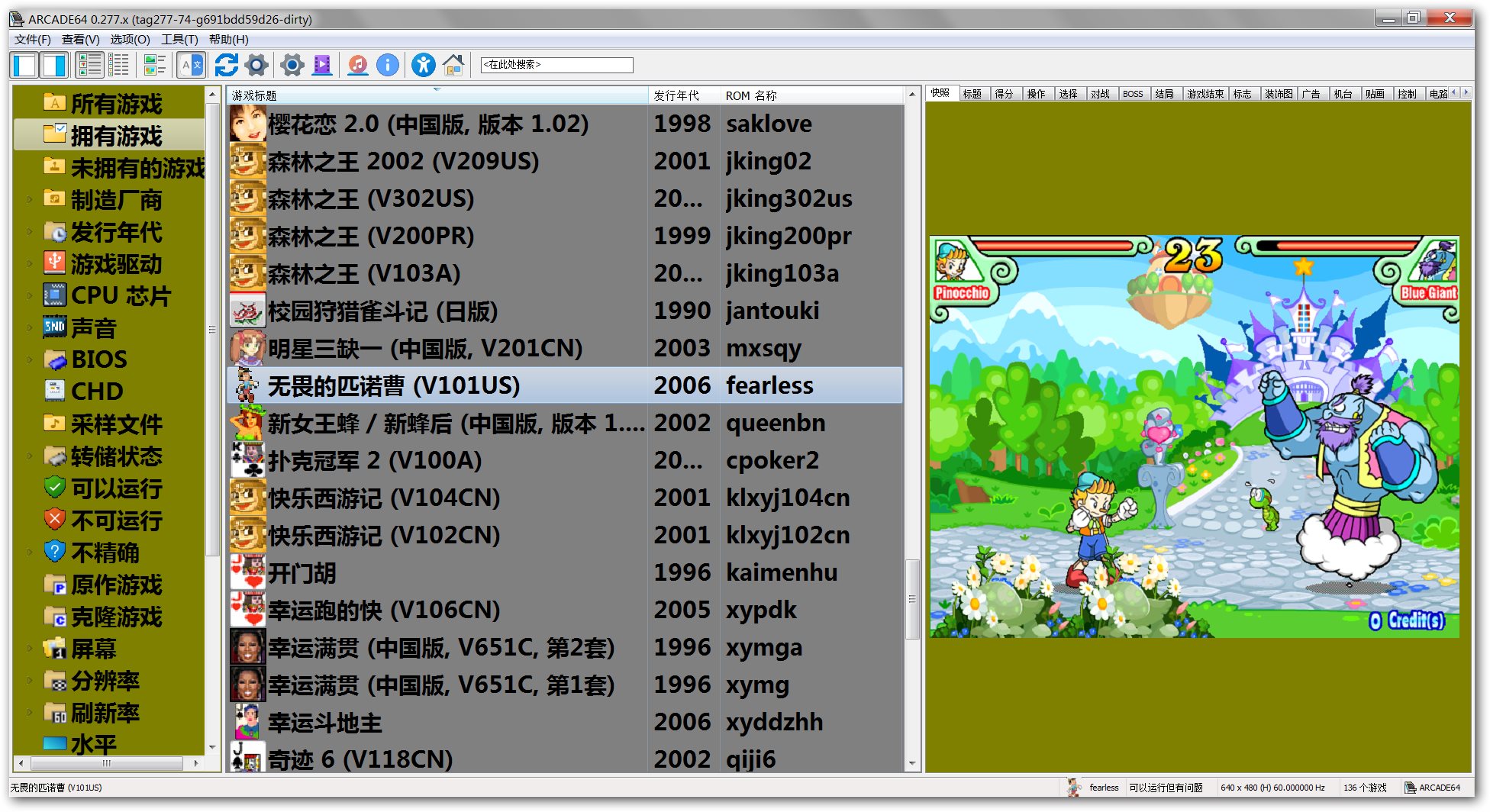The height and width of the screenshot is (812, 1490).
Task: Expand the 声音 tree node
Action: click(x=30, y=328)
